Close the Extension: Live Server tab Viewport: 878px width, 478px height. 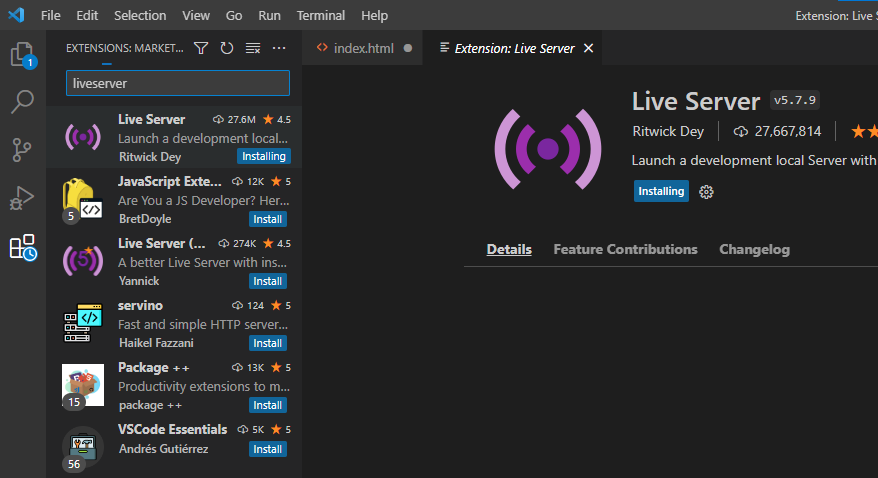tap(589, 48)
